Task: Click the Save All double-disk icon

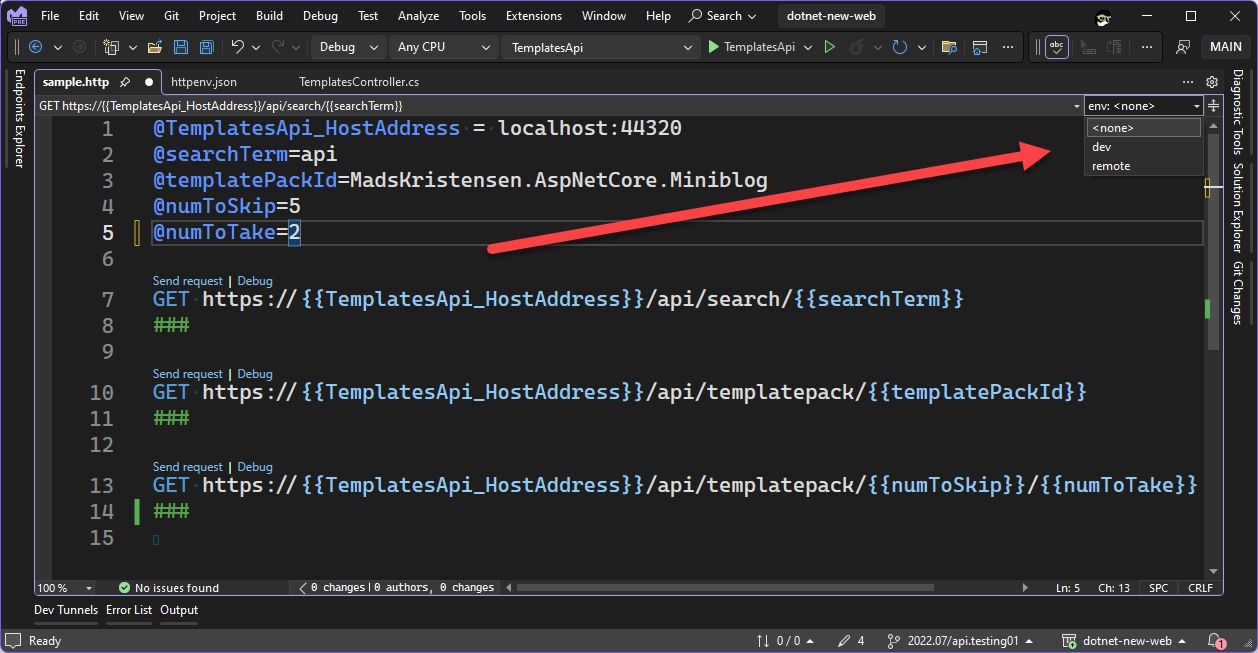Action: pyautogui.click(x=206, y=47)
